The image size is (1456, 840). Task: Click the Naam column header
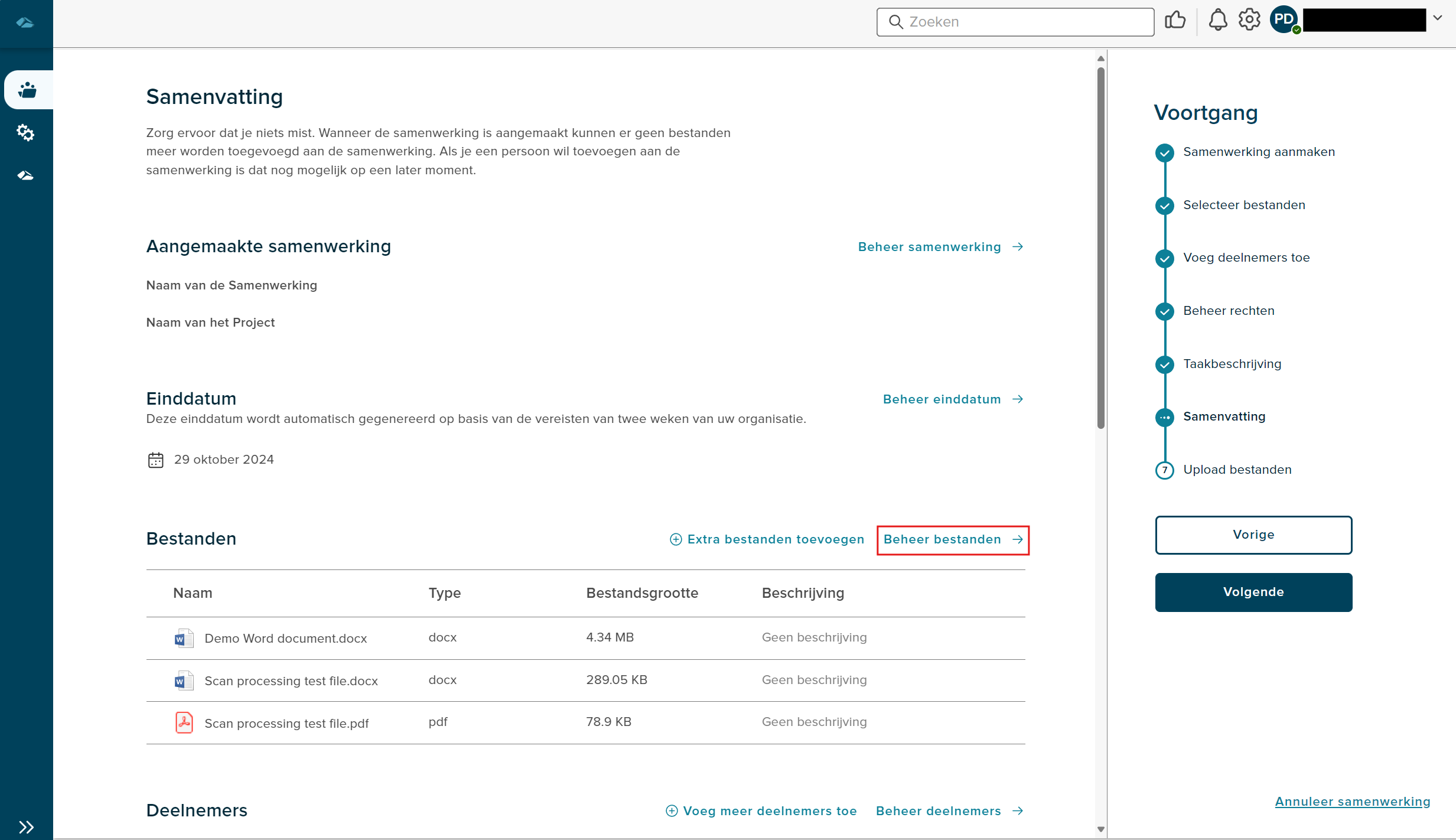pyautogui.click(x=193, y=593)
